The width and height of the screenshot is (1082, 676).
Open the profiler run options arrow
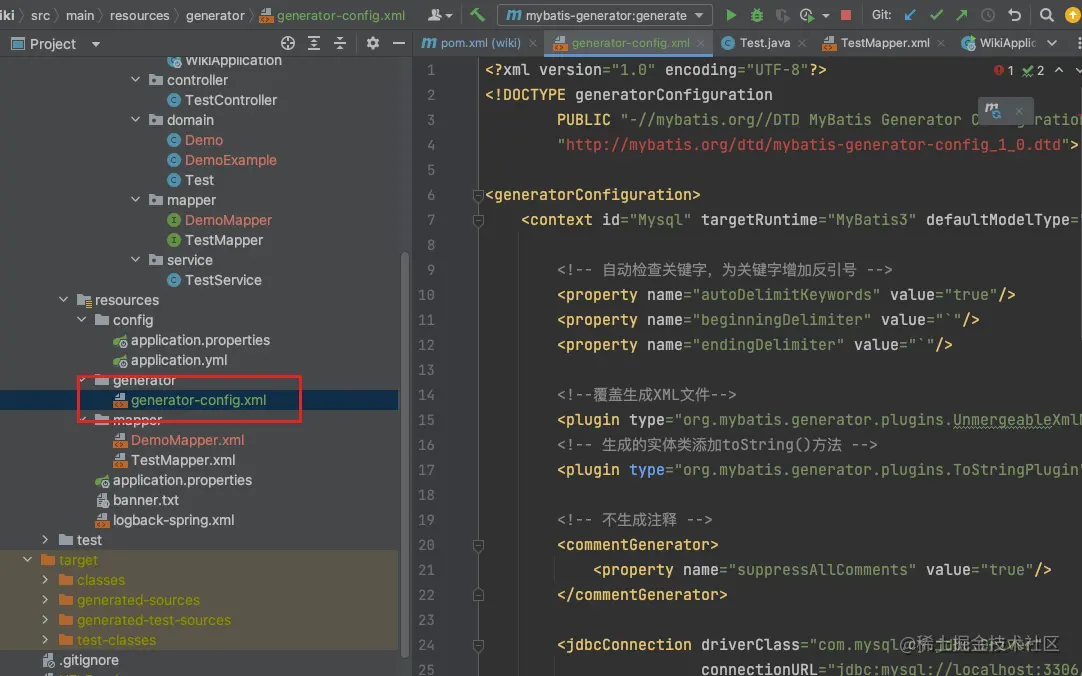pyautogui.click(x=825, y=15)
